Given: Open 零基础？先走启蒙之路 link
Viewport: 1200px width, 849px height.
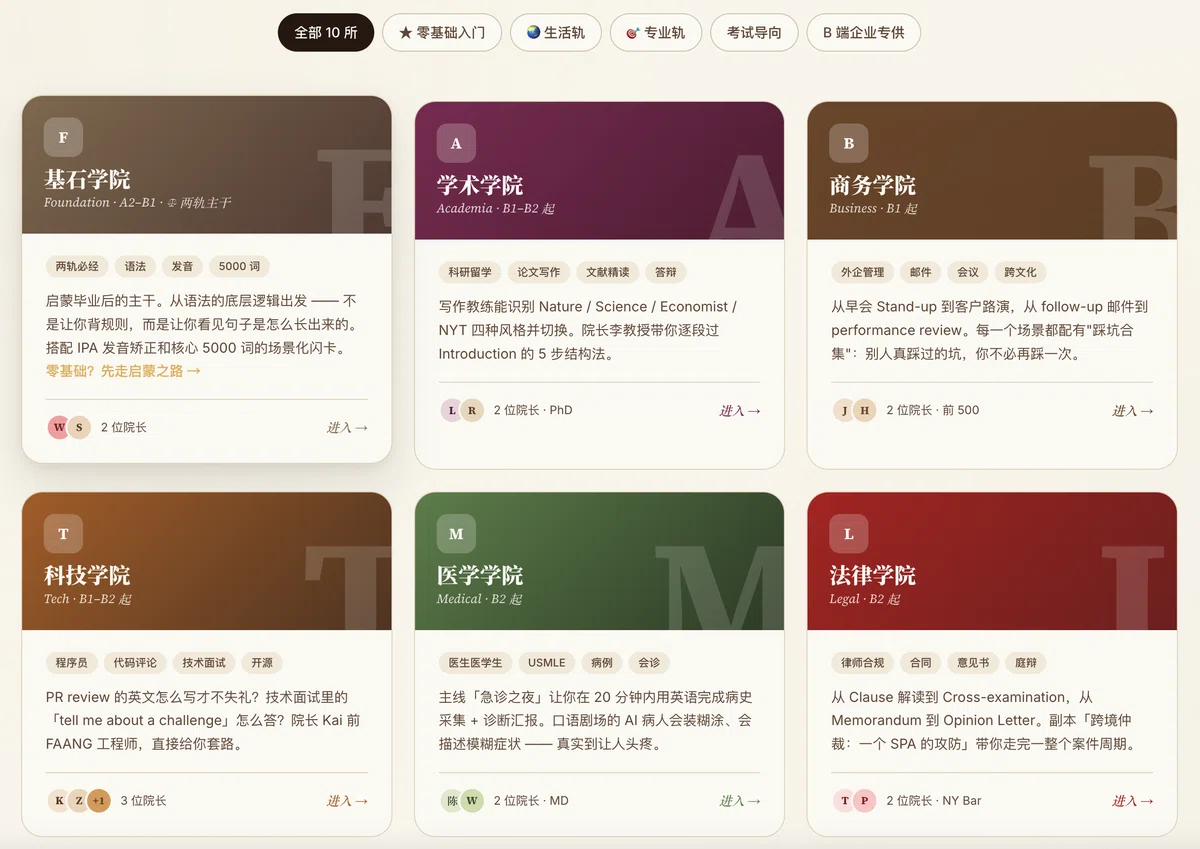Looking at the screenshot, I should [x=123, y=371].
